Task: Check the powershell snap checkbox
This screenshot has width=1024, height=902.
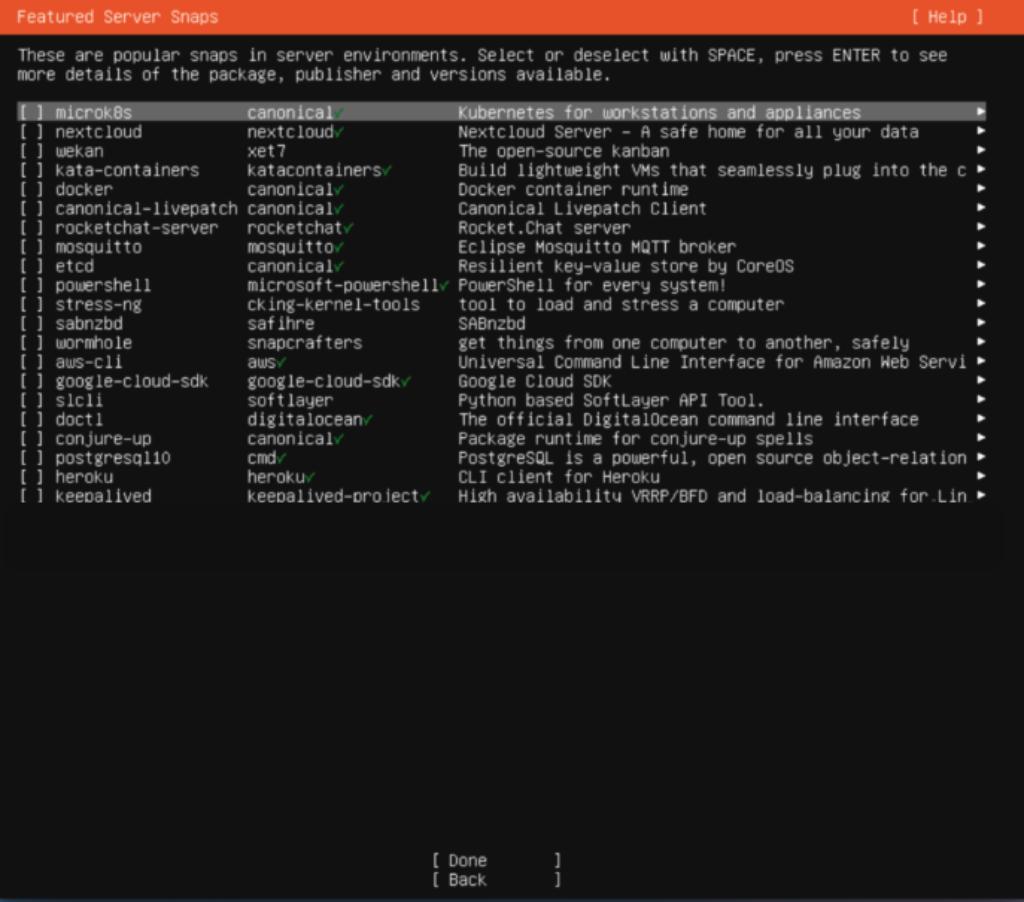Action: coord(31,286)
